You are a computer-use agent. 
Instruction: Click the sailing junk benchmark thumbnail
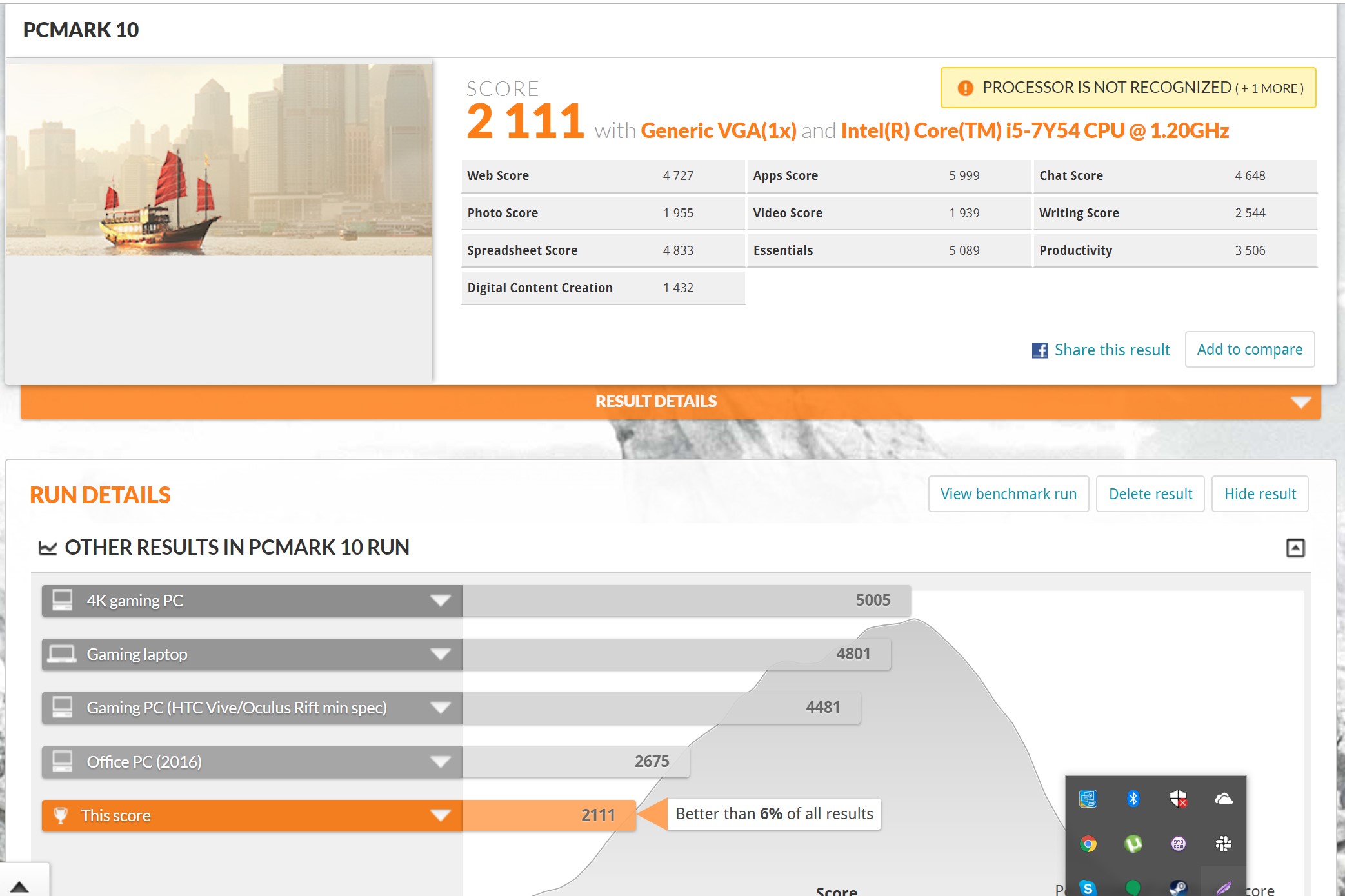tap(219, 159)
